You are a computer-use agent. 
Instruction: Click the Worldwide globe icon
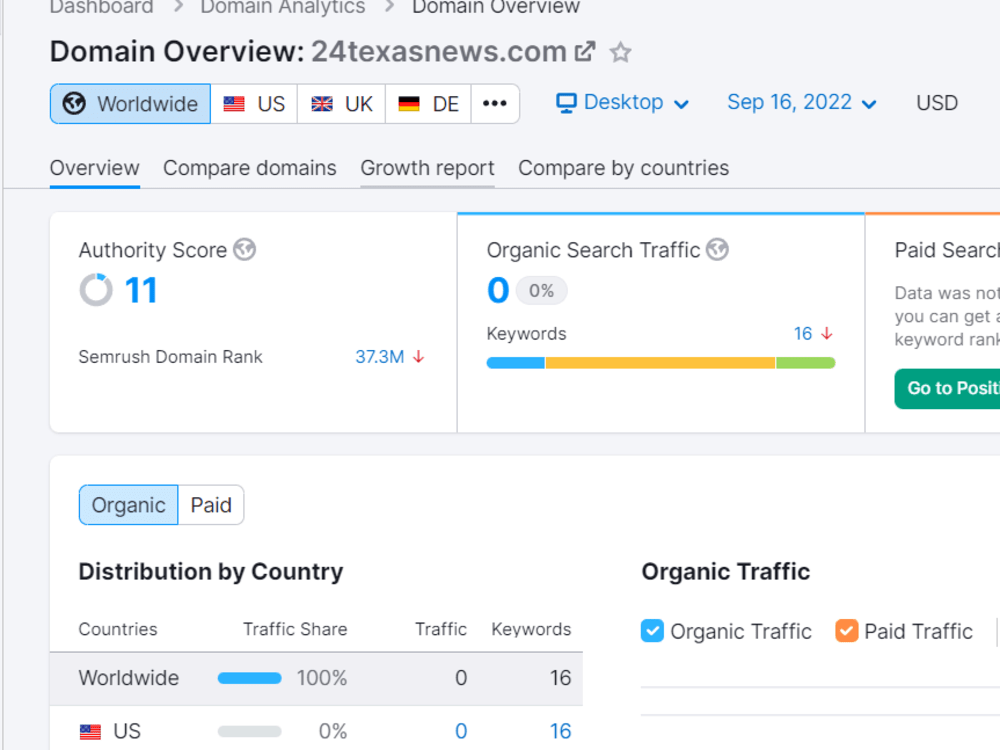[74, 103]
